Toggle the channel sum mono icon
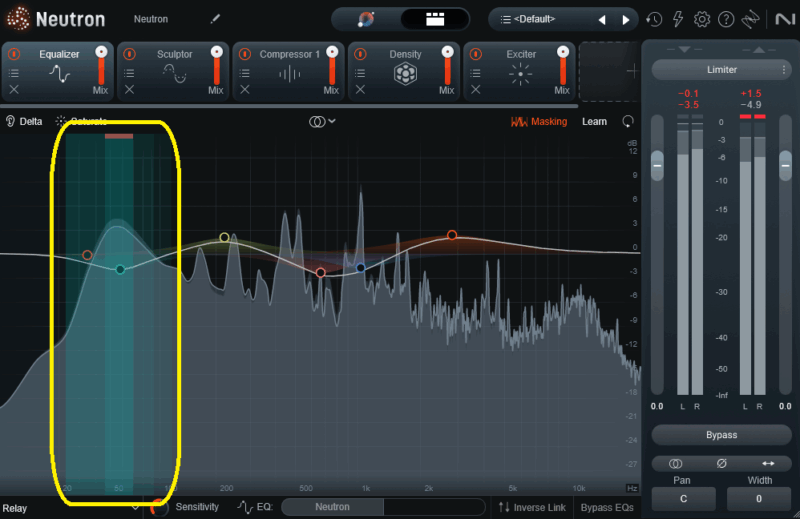Viewport: 800px width, 519px height. pos(675,463)
